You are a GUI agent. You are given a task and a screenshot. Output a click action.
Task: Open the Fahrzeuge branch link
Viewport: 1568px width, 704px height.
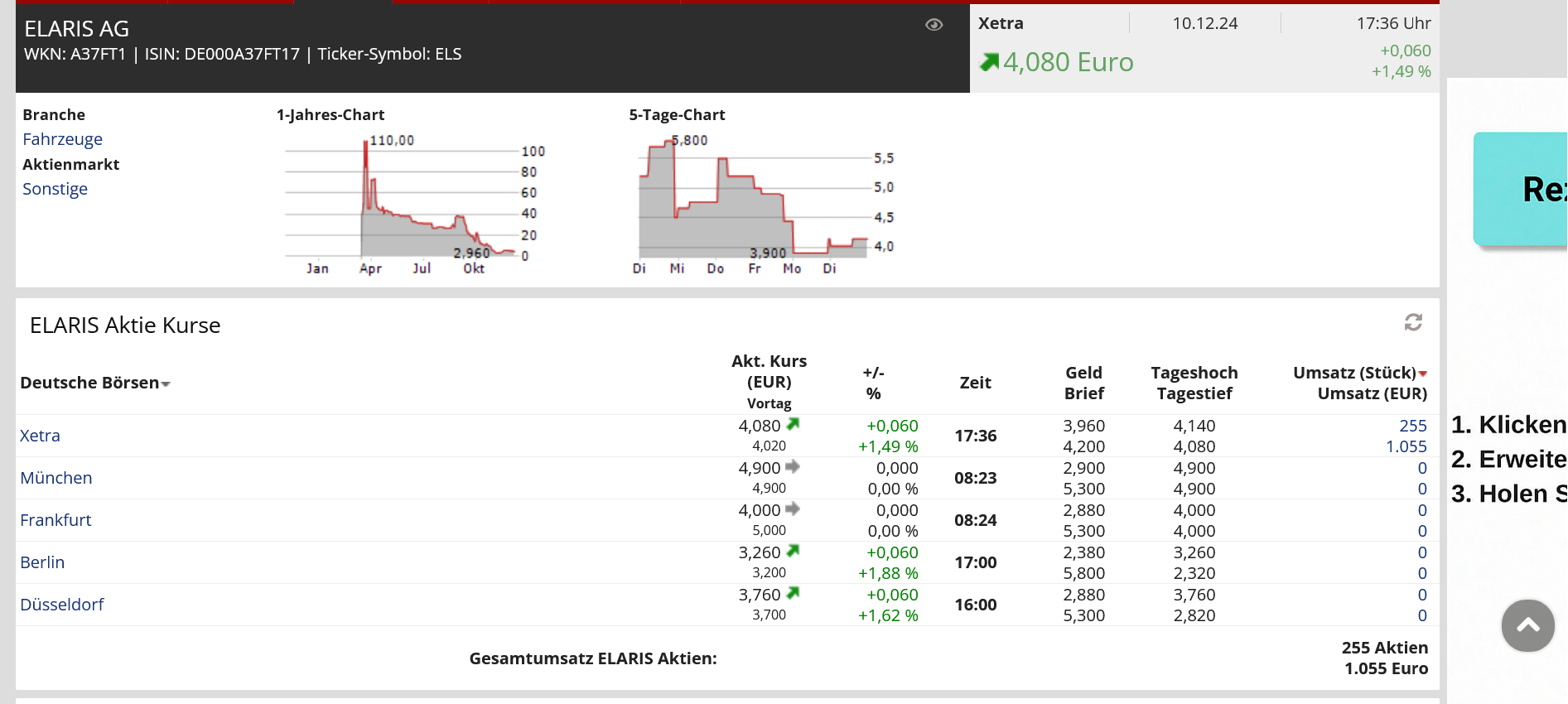[x=62, y=139]
